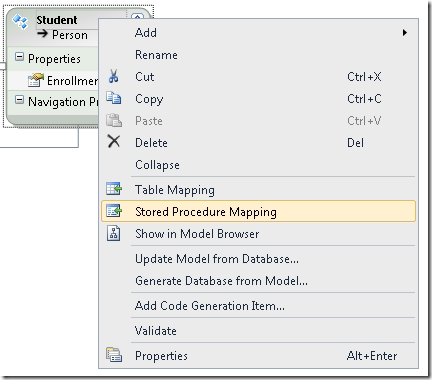Collapse the Navigation Properties section
432x380 pixels.
[19, 99]
